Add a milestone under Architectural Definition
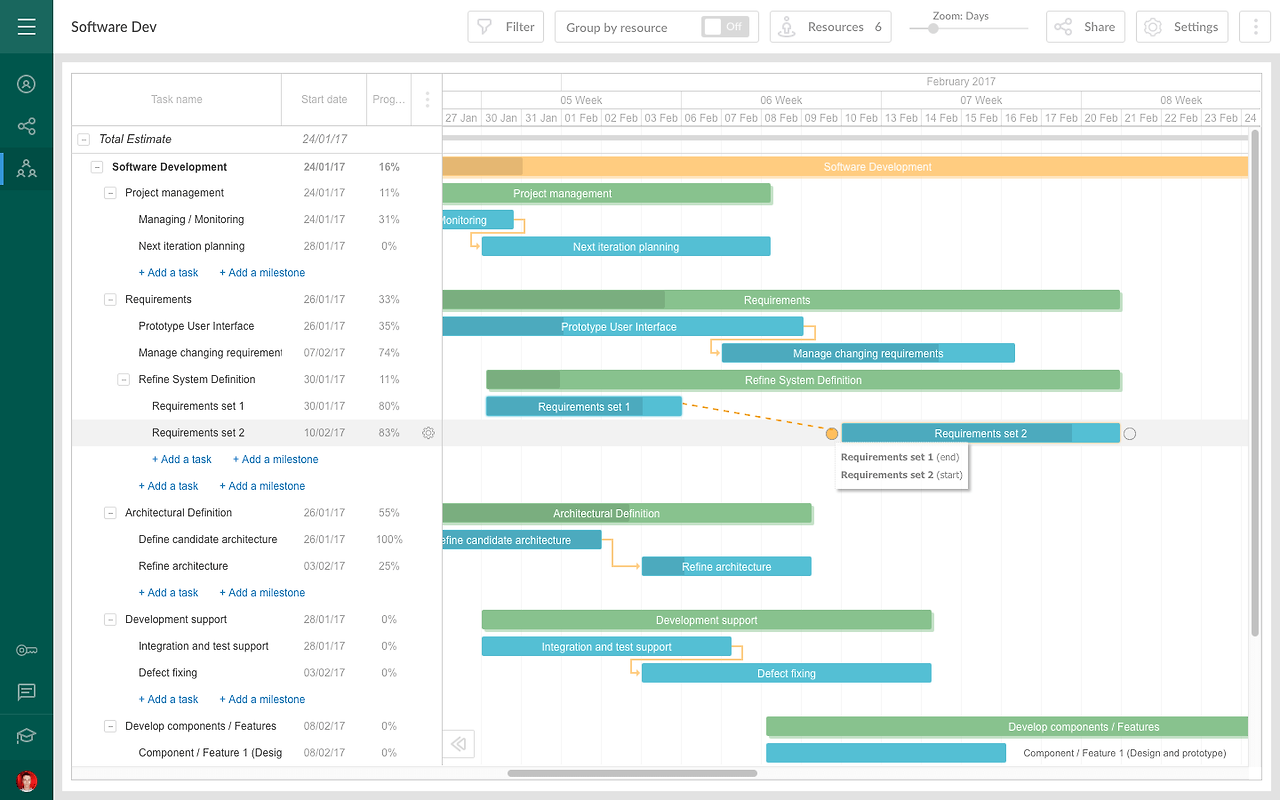This screenshot has width=1280, height=800. pos(262,592)
